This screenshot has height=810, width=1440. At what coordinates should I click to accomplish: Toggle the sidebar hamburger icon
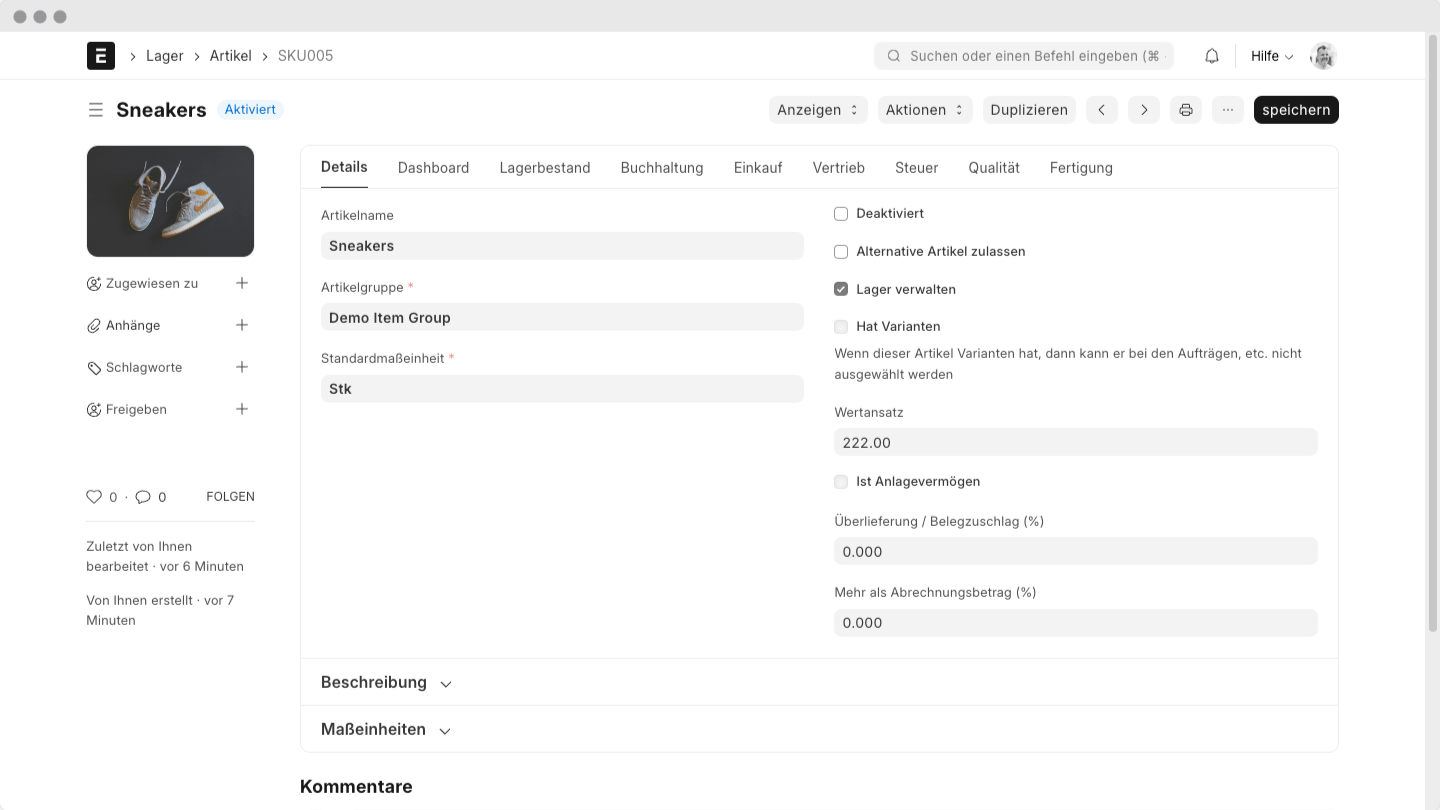coord(96,110)
